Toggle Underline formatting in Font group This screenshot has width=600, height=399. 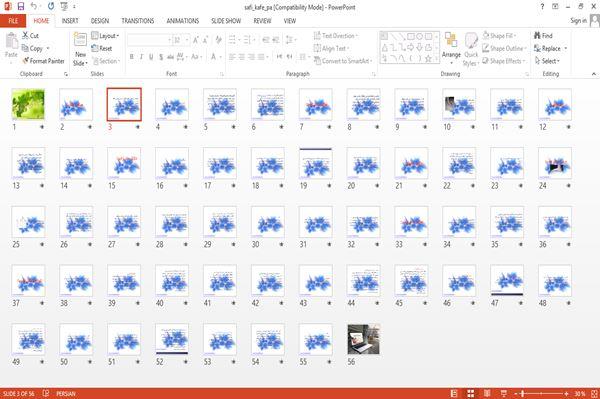click(x=151, y=57)
